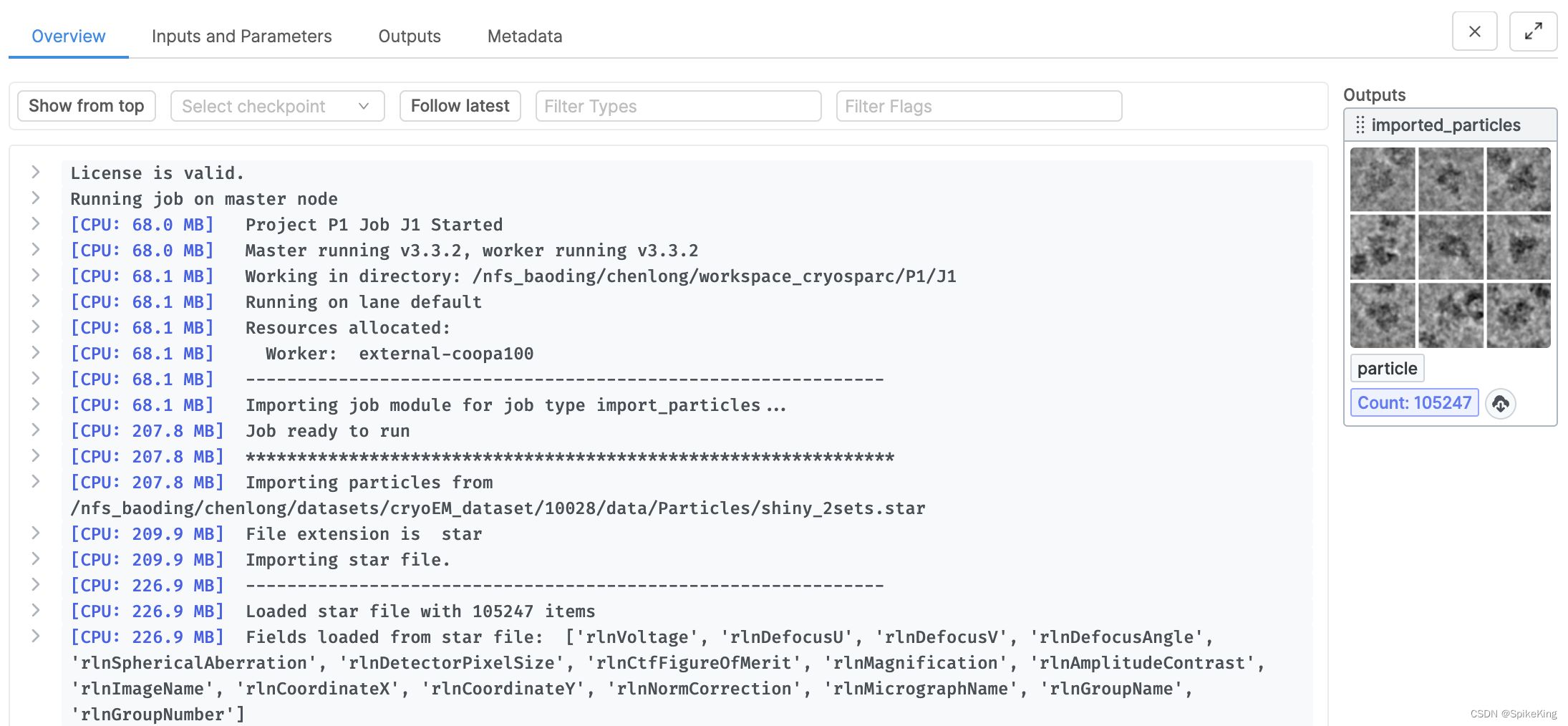Screen dimensions: 1568x726
Task: Click the top-left particle thumbnail image
Action: 1383,180
